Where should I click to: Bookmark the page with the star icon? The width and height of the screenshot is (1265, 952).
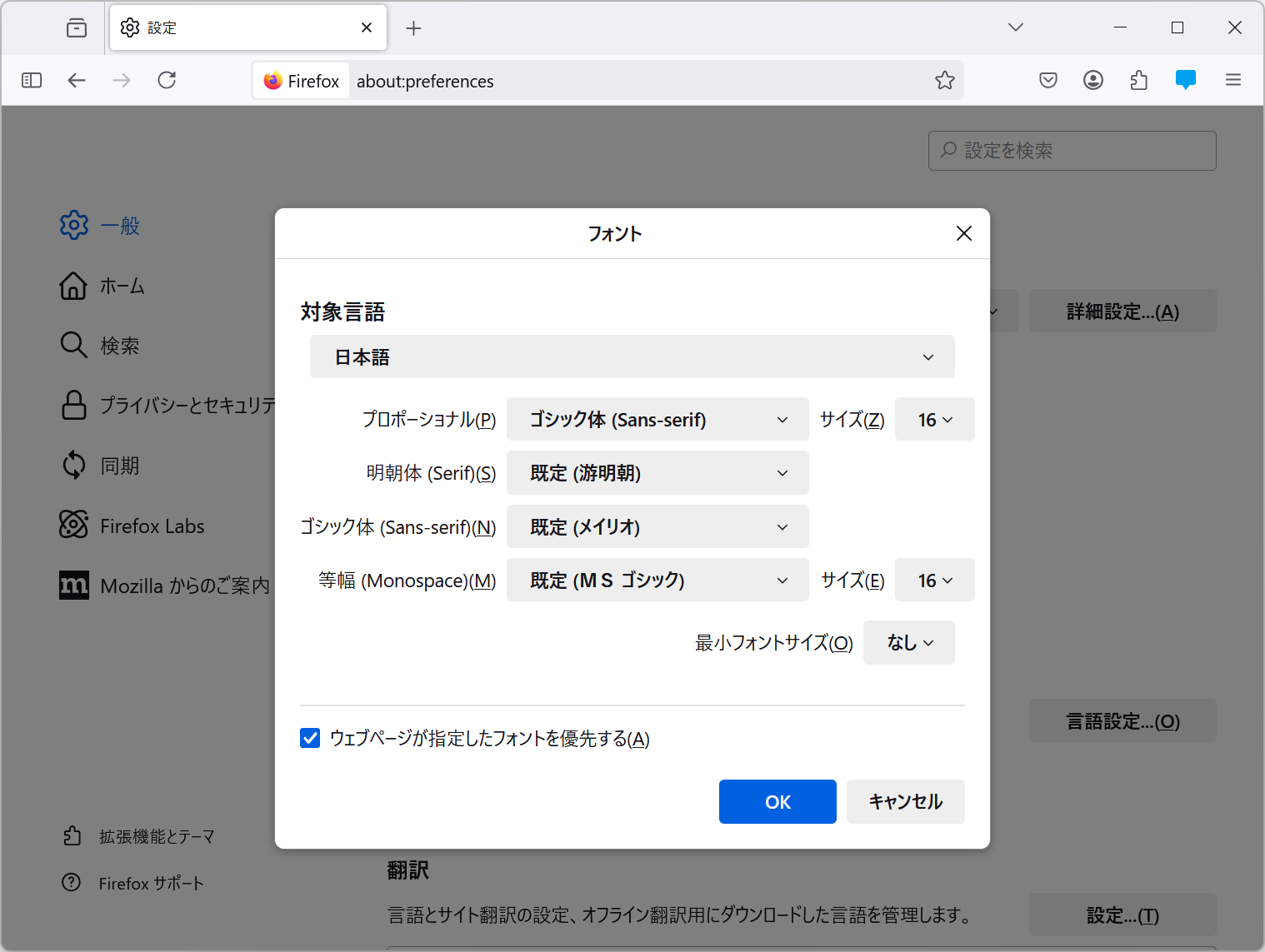[944, 81]
